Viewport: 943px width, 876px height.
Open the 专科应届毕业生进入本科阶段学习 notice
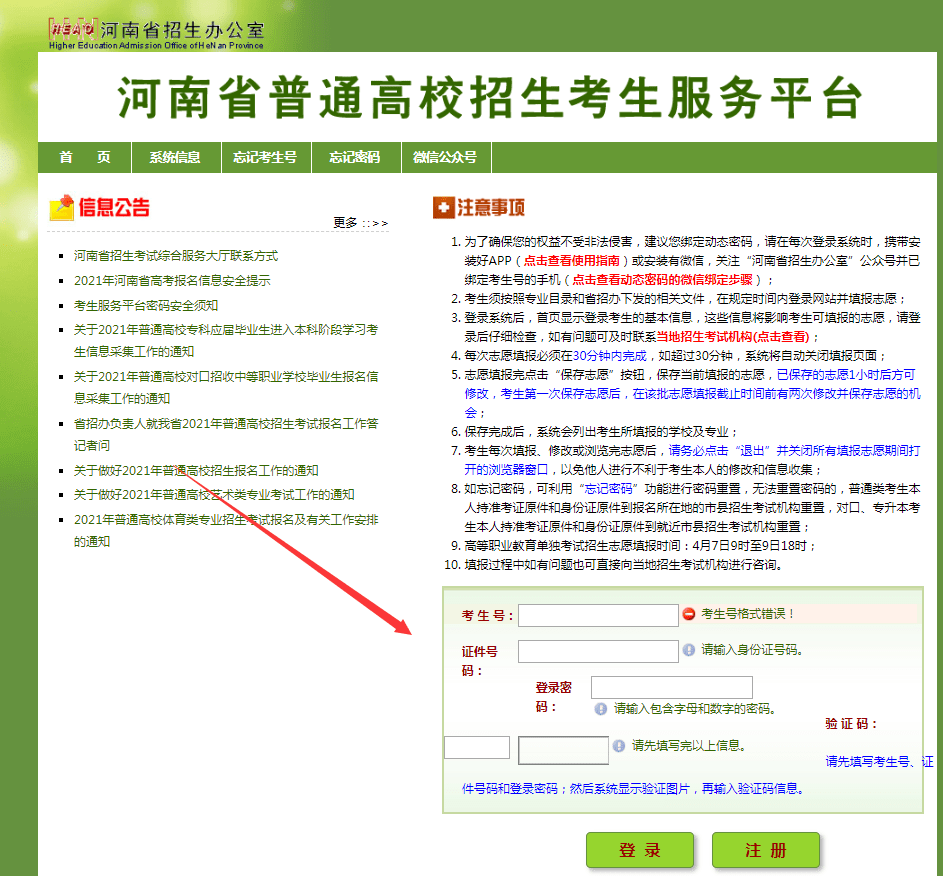pyautogui.click(x=226, y=340)
